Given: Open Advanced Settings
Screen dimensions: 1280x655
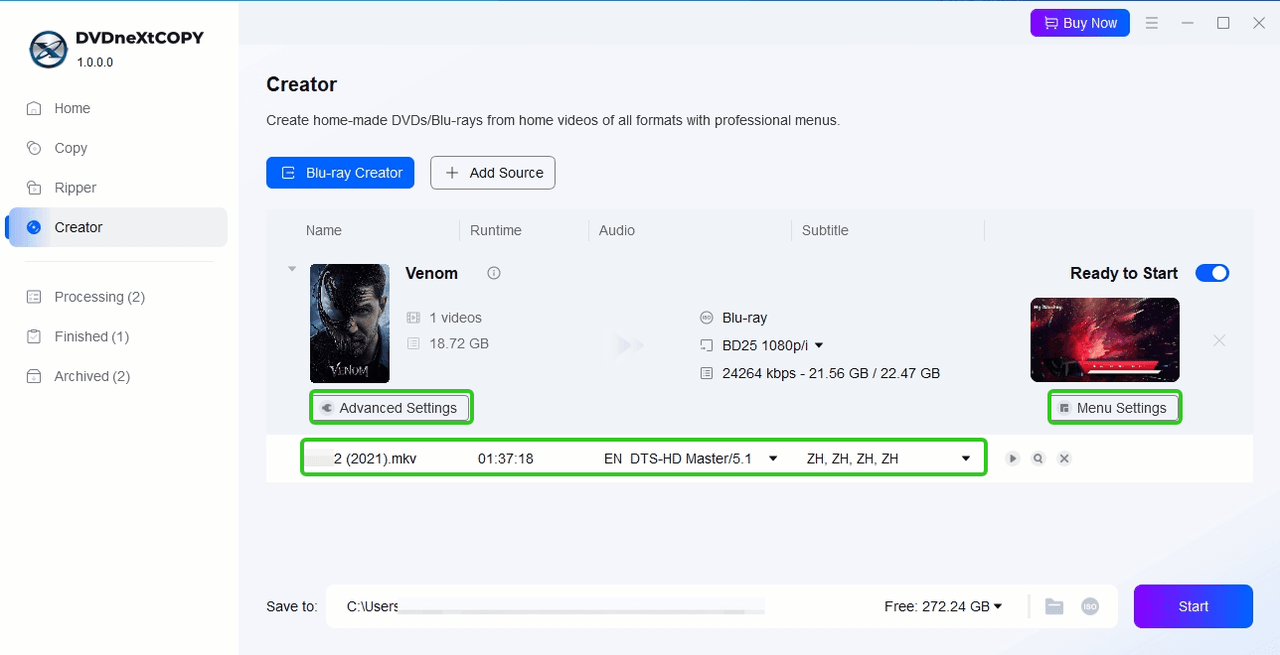Looking at the screenshot, I should 391,408.
